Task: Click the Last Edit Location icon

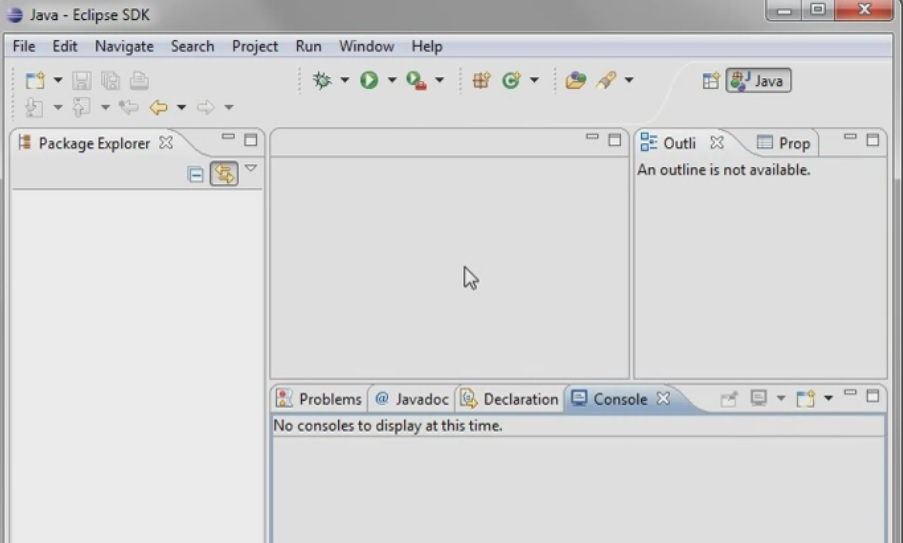Action: (x=128, y=107)
